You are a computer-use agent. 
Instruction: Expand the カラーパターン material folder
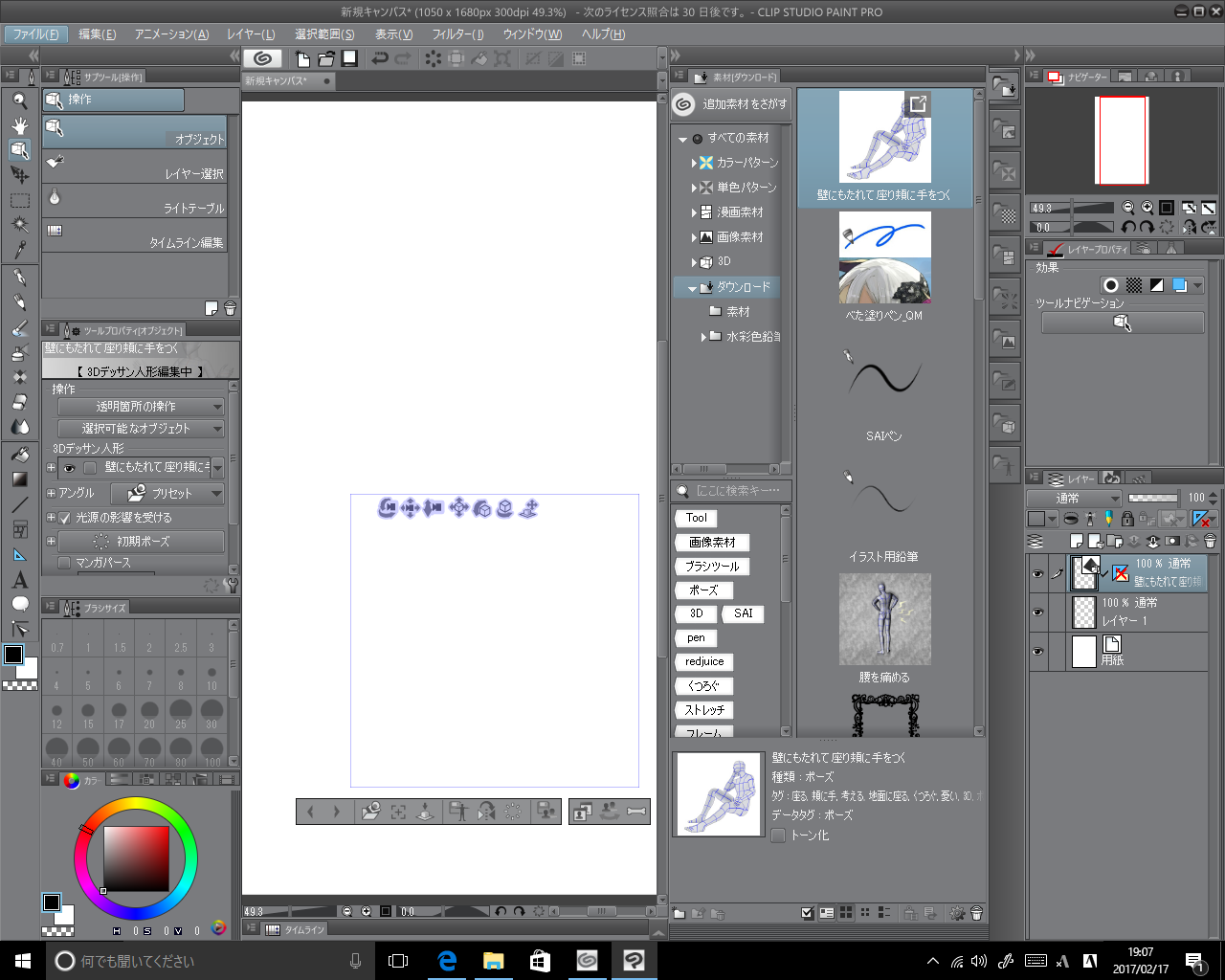click(x=694, y=164)
